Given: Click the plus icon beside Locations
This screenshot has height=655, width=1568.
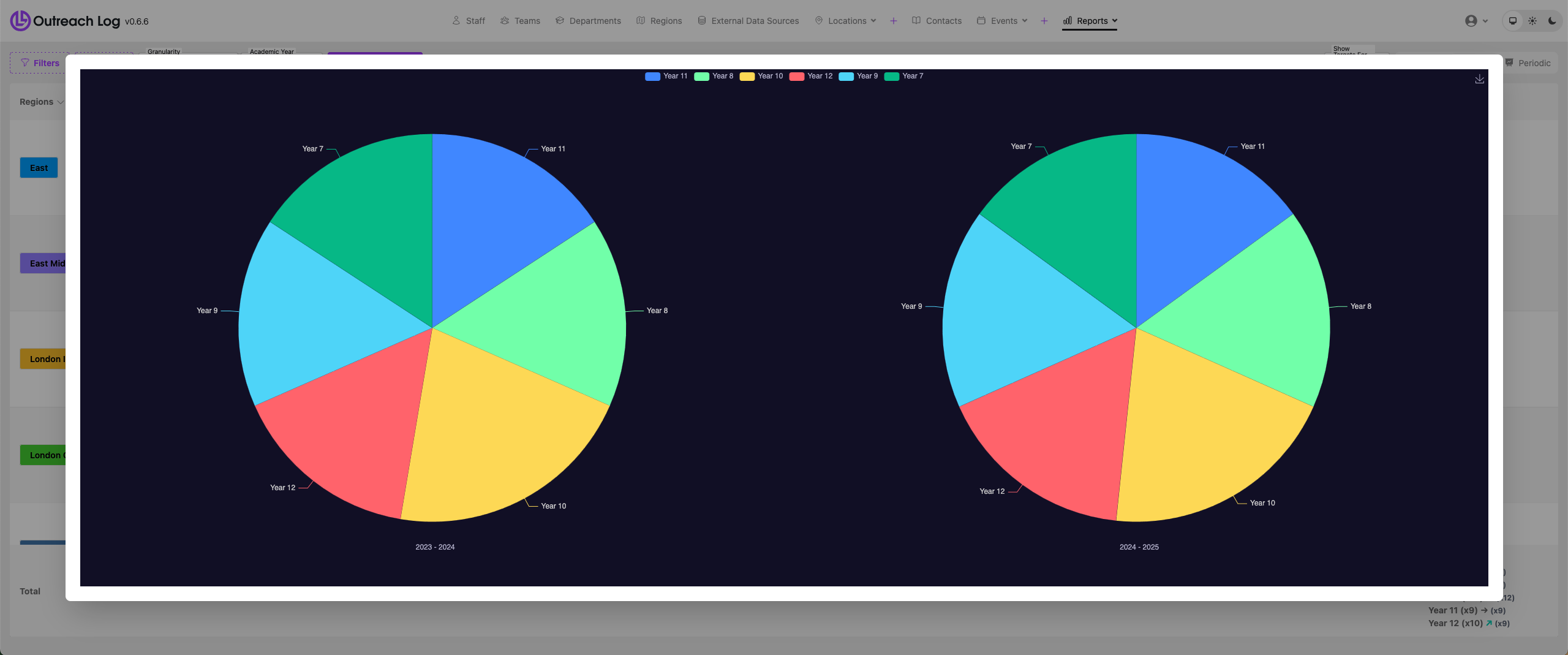Looking at the screenshot, I should coord(894,21).
